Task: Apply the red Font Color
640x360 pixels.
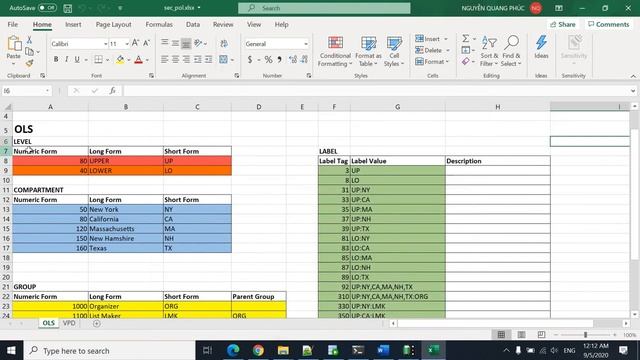Action: pyautogui.click(x=138, y=60)
